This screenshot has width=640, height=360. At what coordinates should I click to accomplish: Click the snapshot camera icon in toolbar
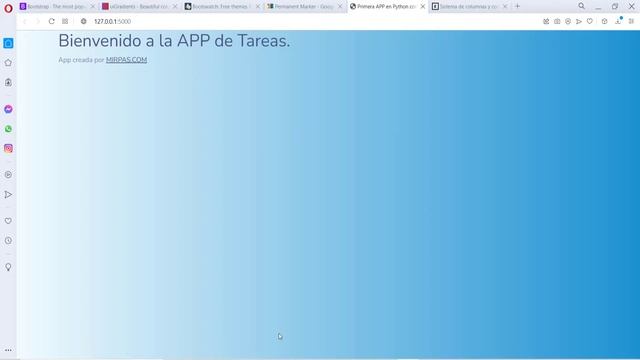click(x=557, y=21)
